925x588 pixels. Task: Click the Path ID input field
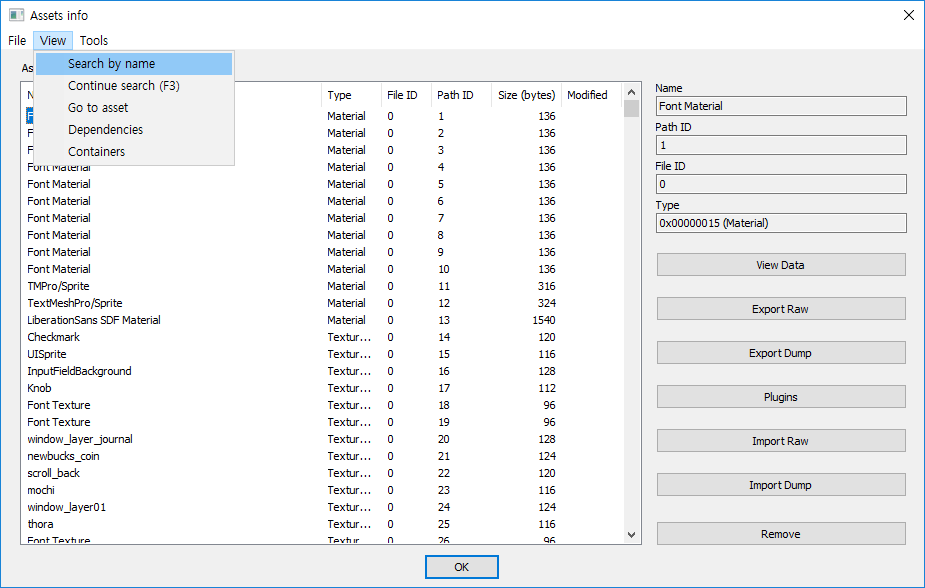coord(780,144)
